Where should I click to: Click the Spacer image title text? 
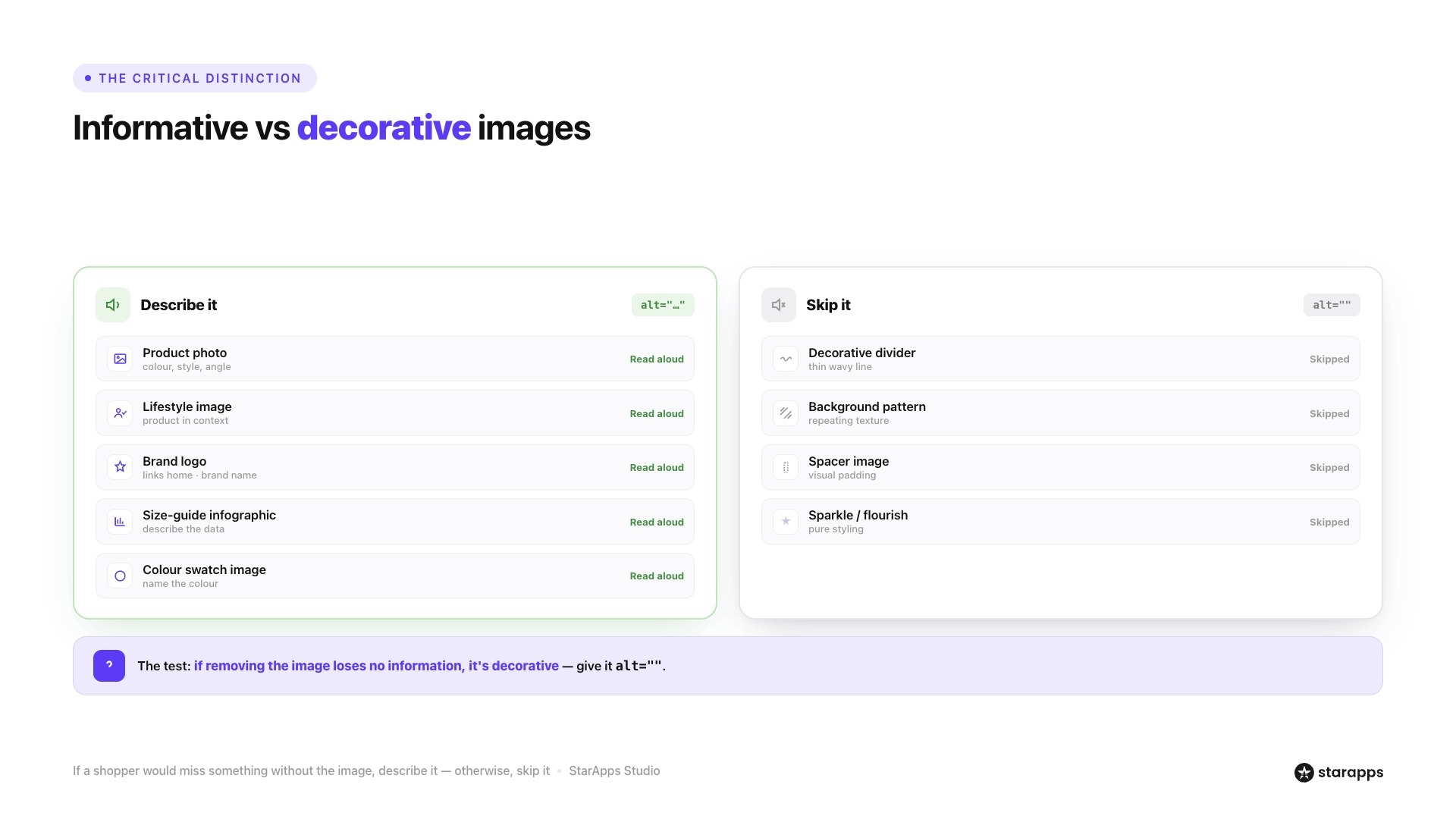pos(849,461)
